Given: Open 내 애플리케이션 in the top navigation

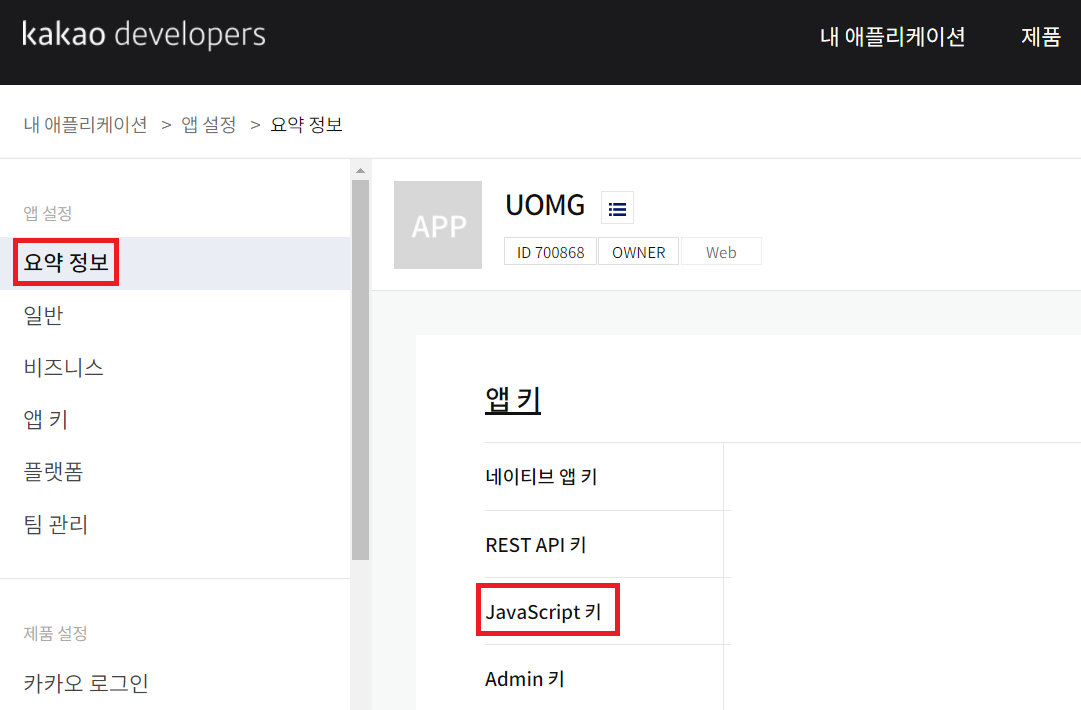Looking at the screenshot, I should (x=892, y=37).
